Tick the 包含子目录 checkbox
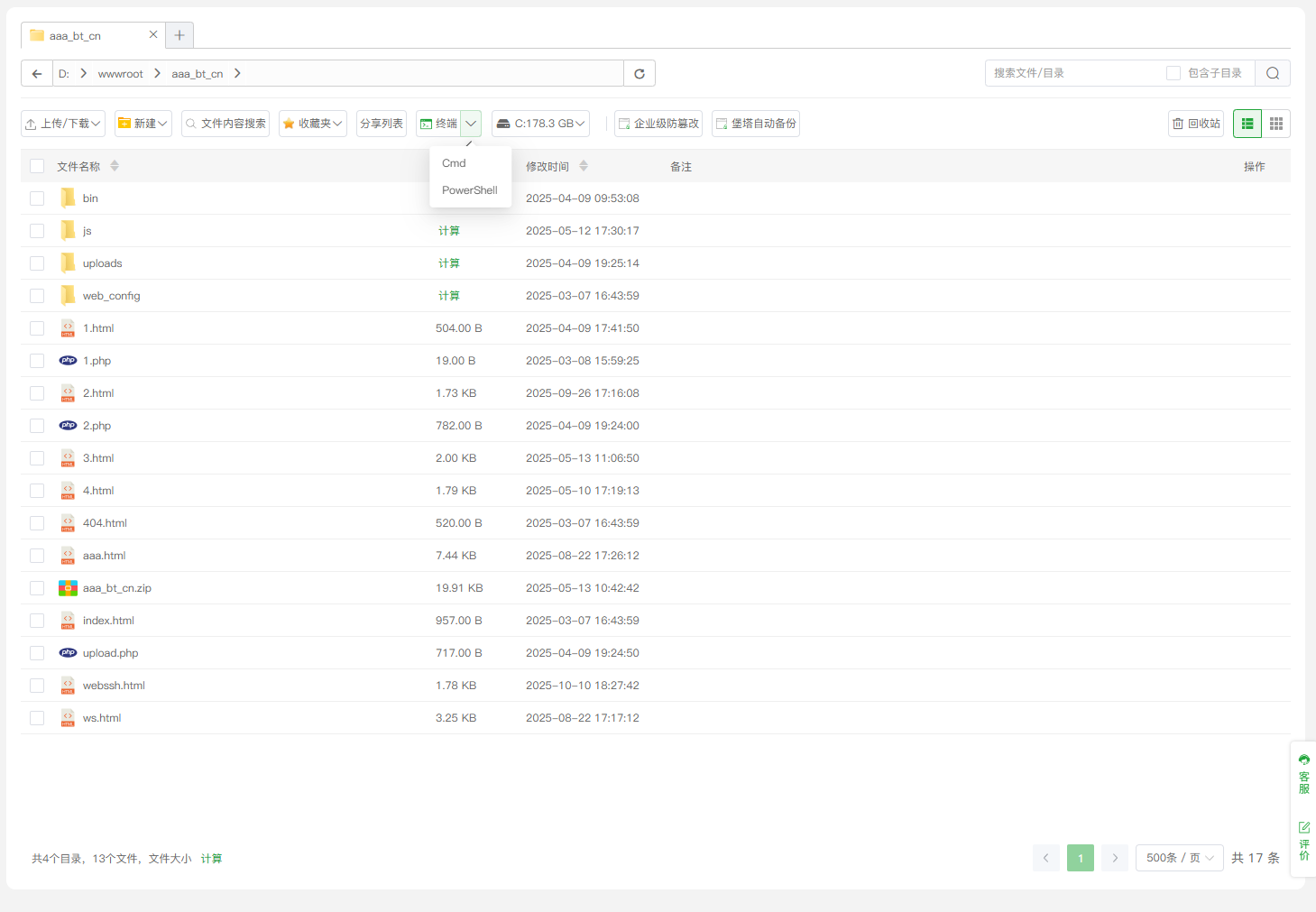Viewport: 1316px width, 912px height. 1173,73
